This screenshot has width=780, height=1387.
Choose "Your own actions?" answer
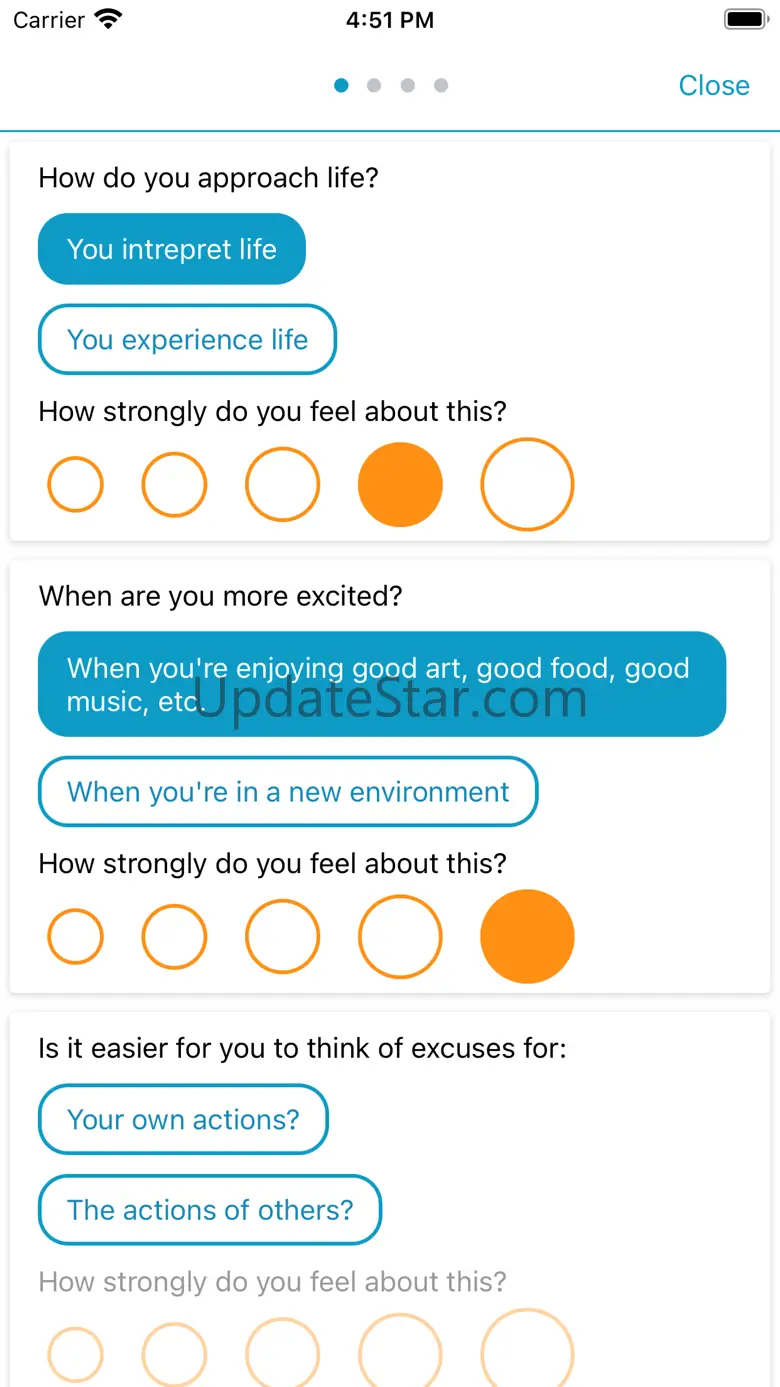(x=183, y=1119)
